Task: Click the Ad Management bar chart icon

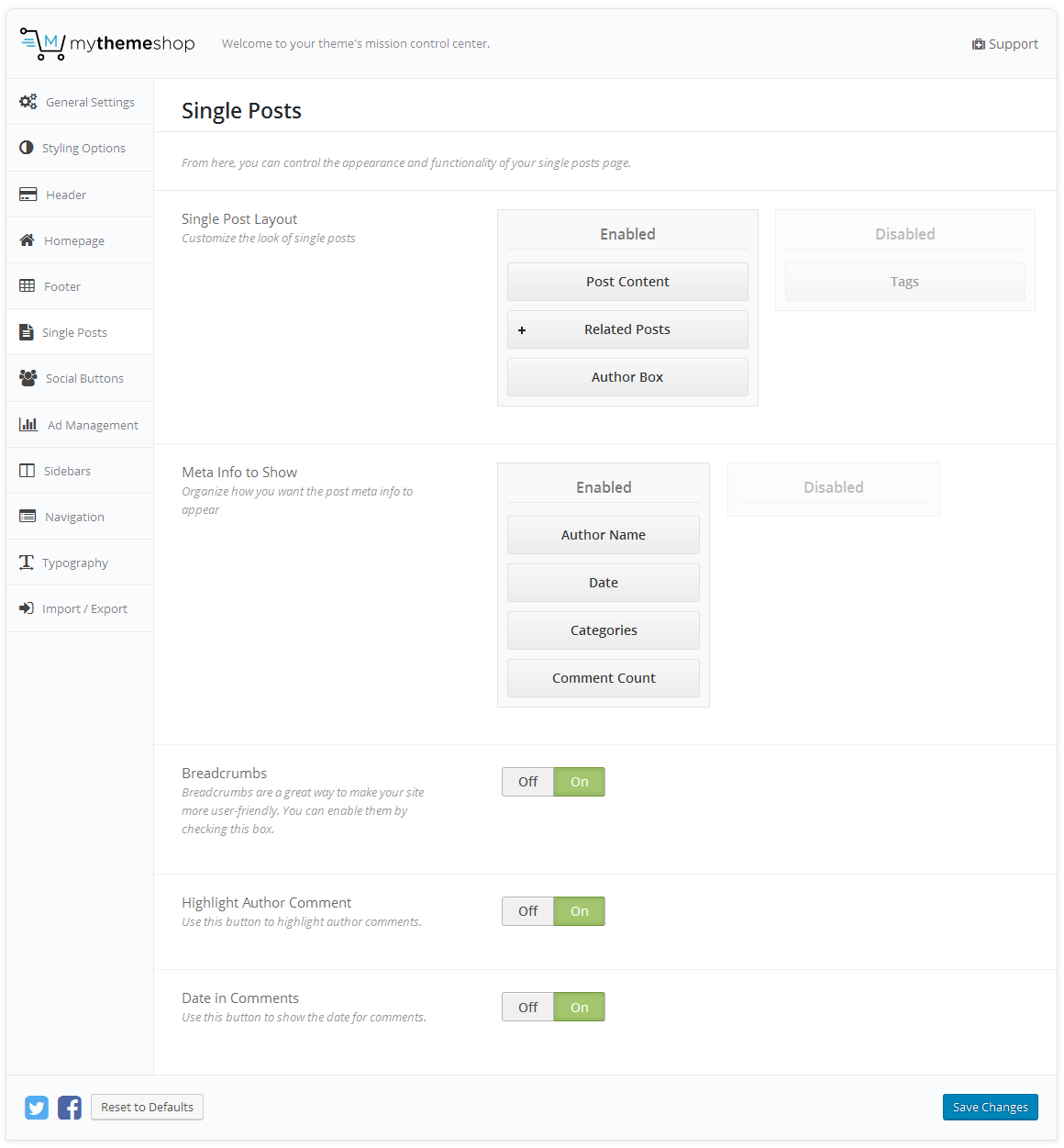Action: (x=28, y=425)
